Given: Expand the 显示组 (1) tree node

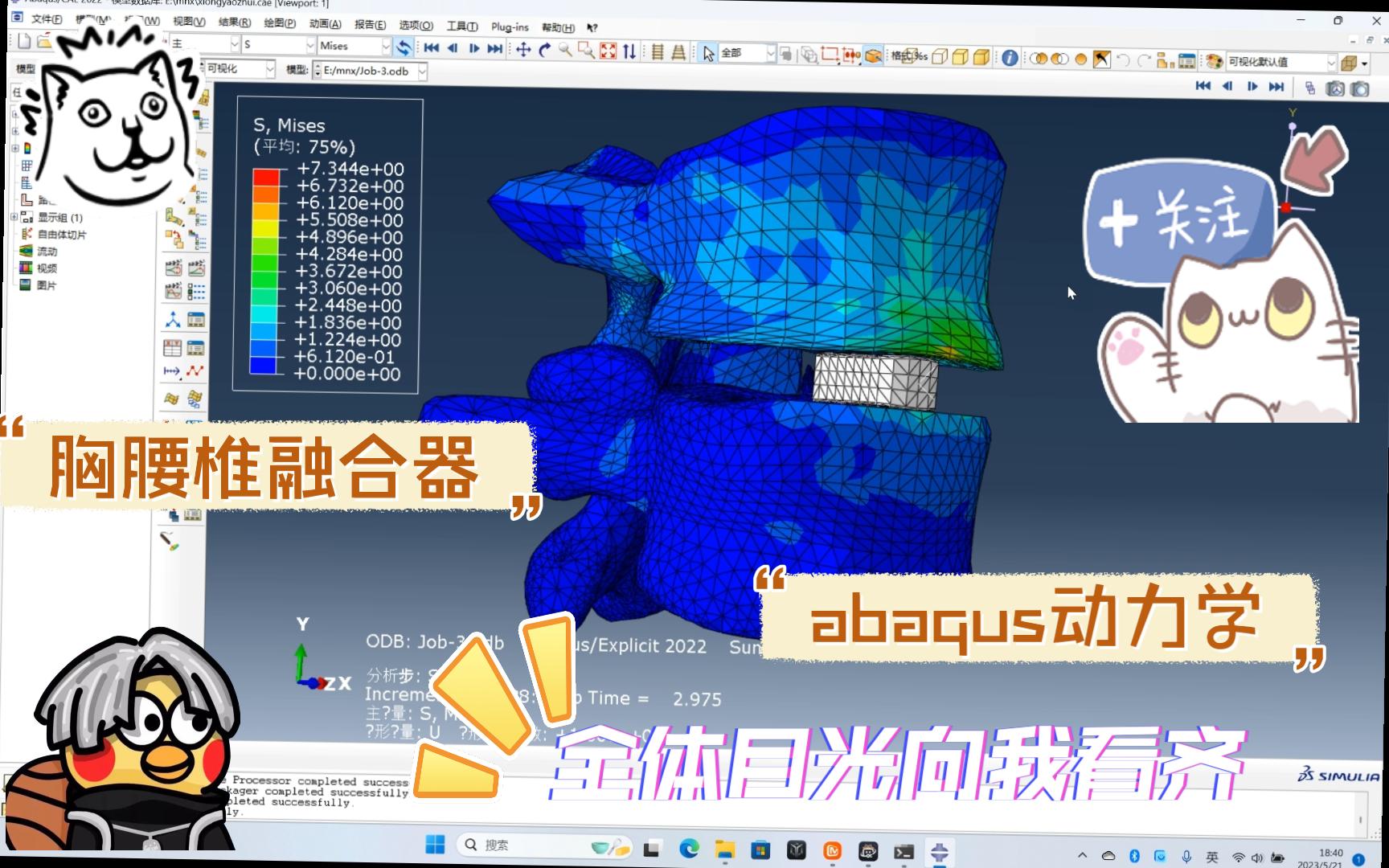Looking at the screenshot, I should coord(14,217).
